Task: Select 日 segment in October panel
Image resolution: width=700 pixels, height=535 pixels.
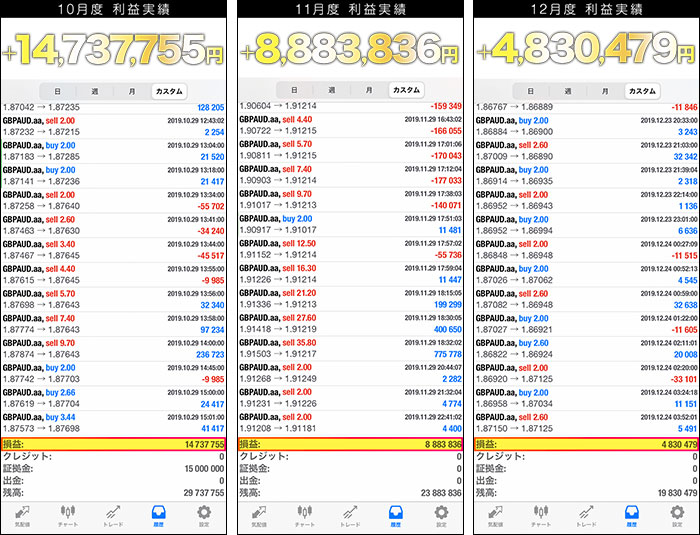Action: pyautogui.click(x=58, y=92)
